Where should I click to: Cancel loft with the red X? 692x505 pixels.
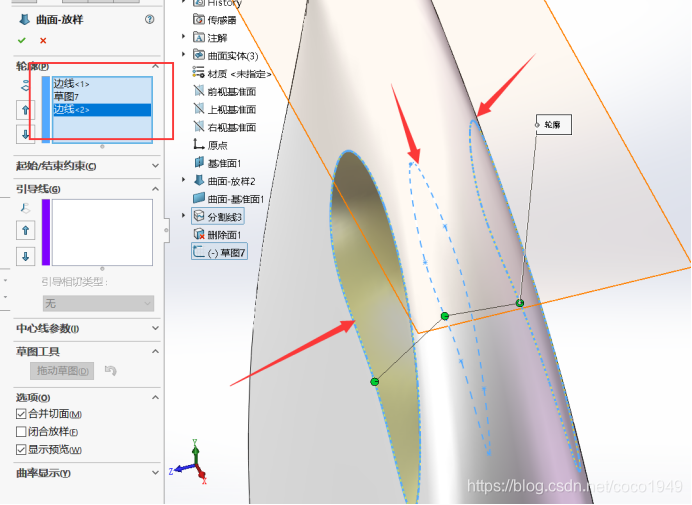click(43, 41)
